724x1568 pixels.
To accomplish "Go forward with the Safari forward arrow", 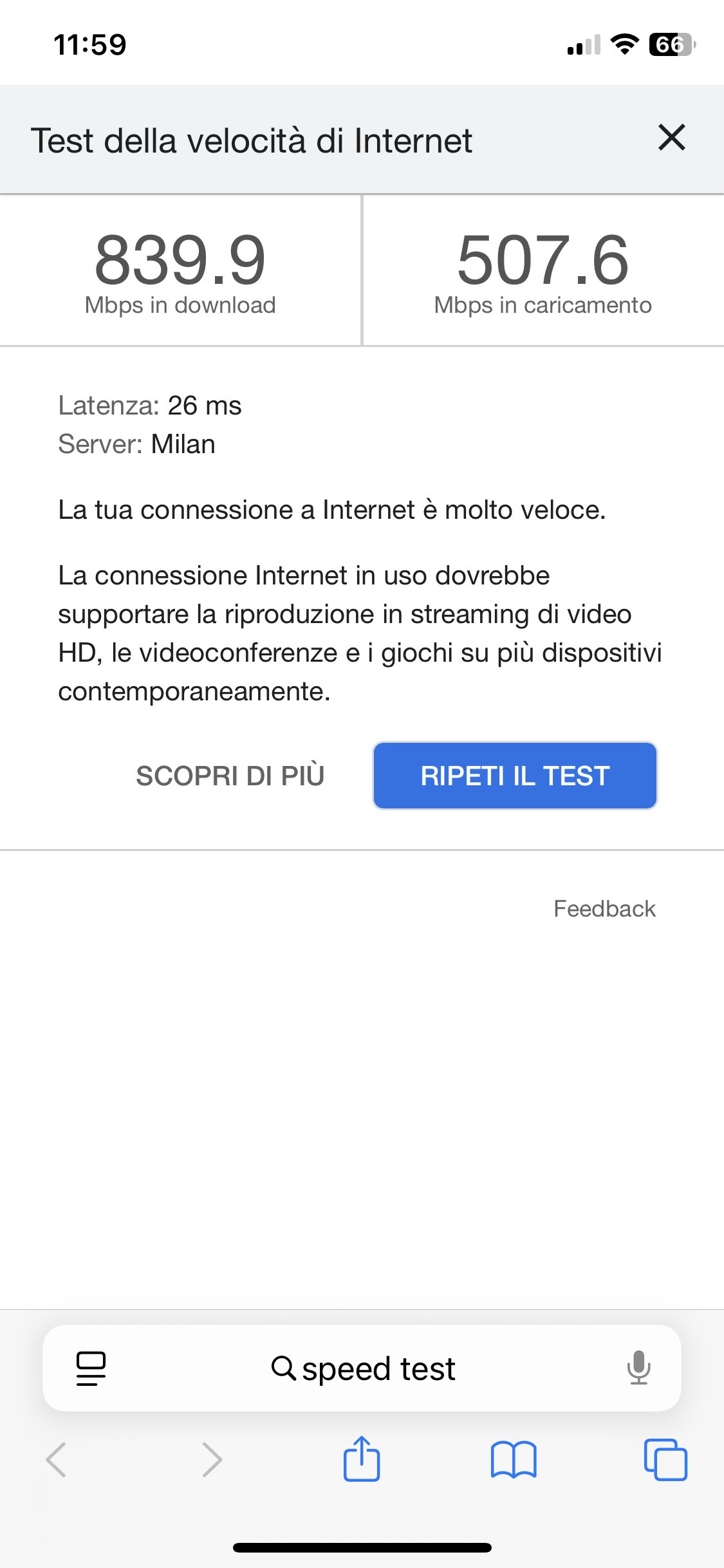I will coord(212,1459).
